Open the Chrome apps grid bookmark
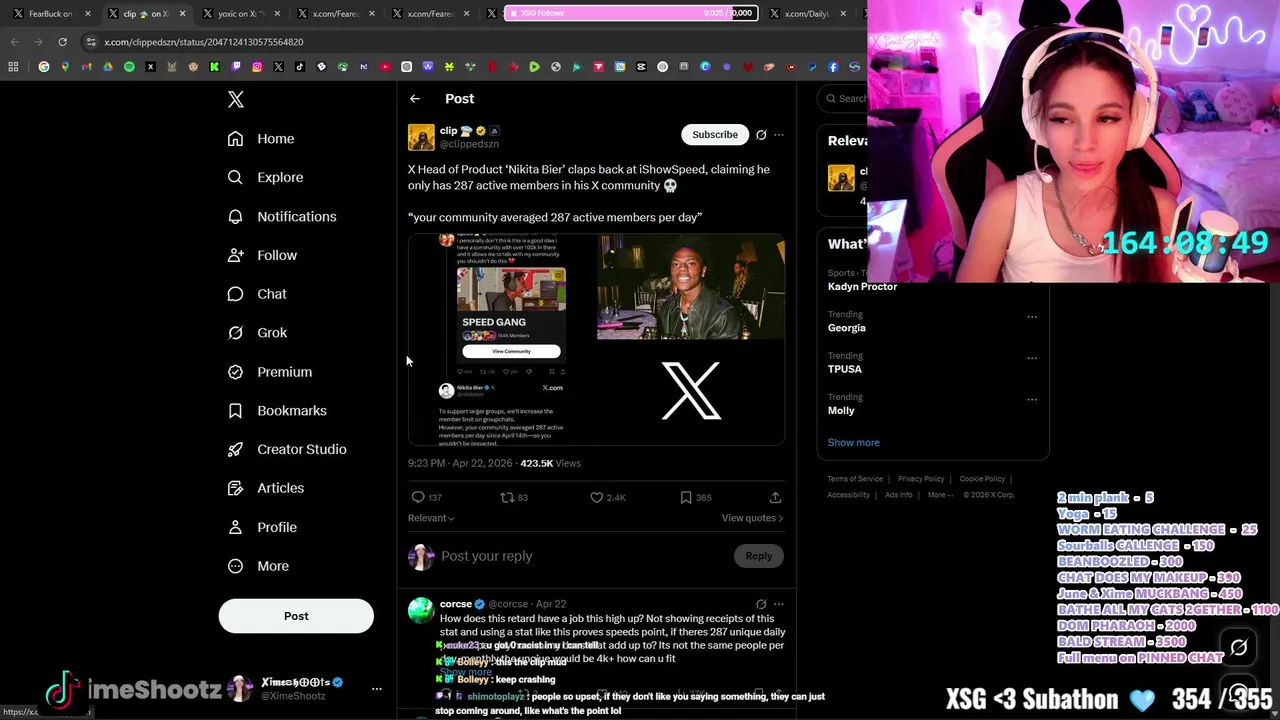 [13, 67]
